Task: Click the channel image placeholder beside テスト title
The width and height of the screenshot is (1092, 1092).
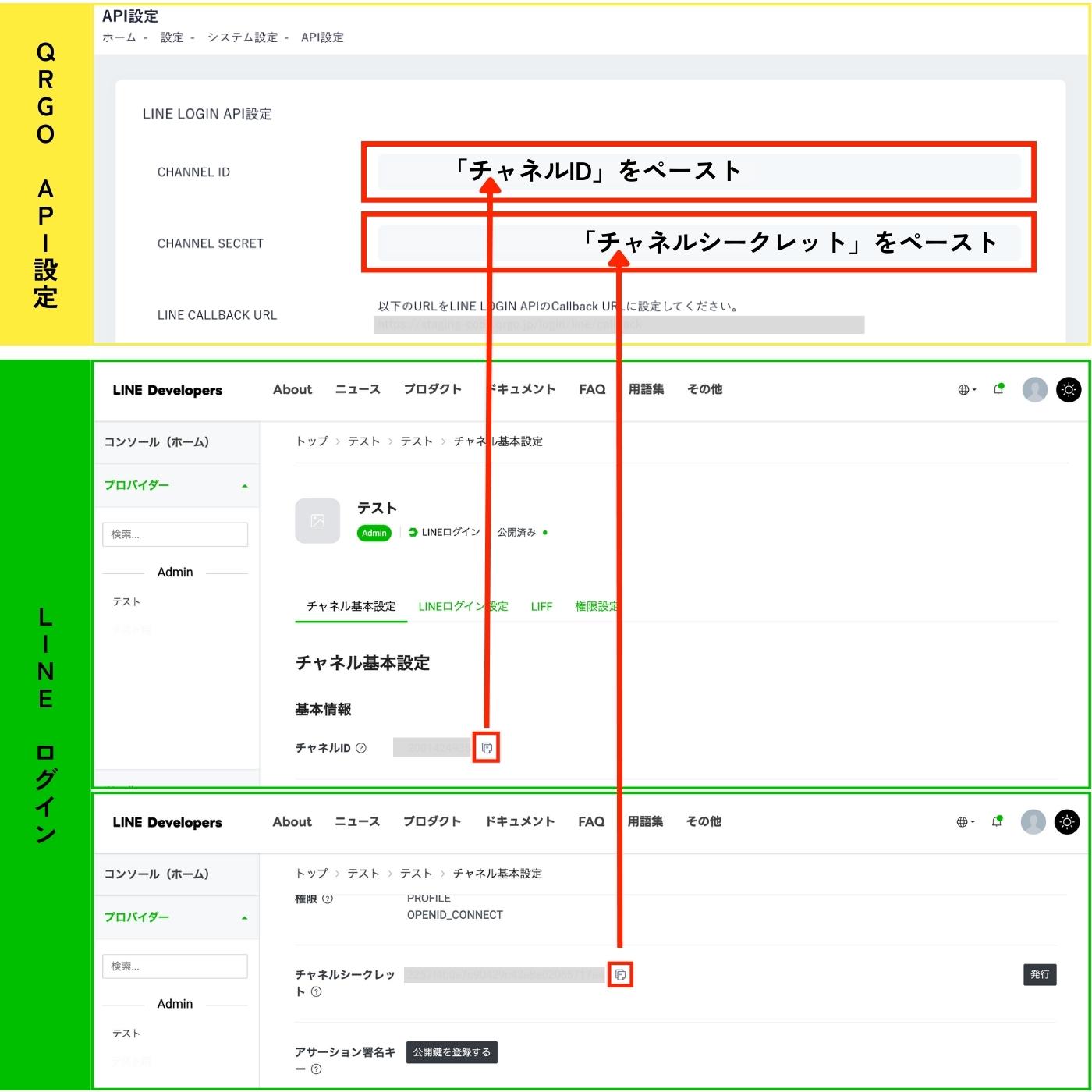Action: click(x=317, y=520)
